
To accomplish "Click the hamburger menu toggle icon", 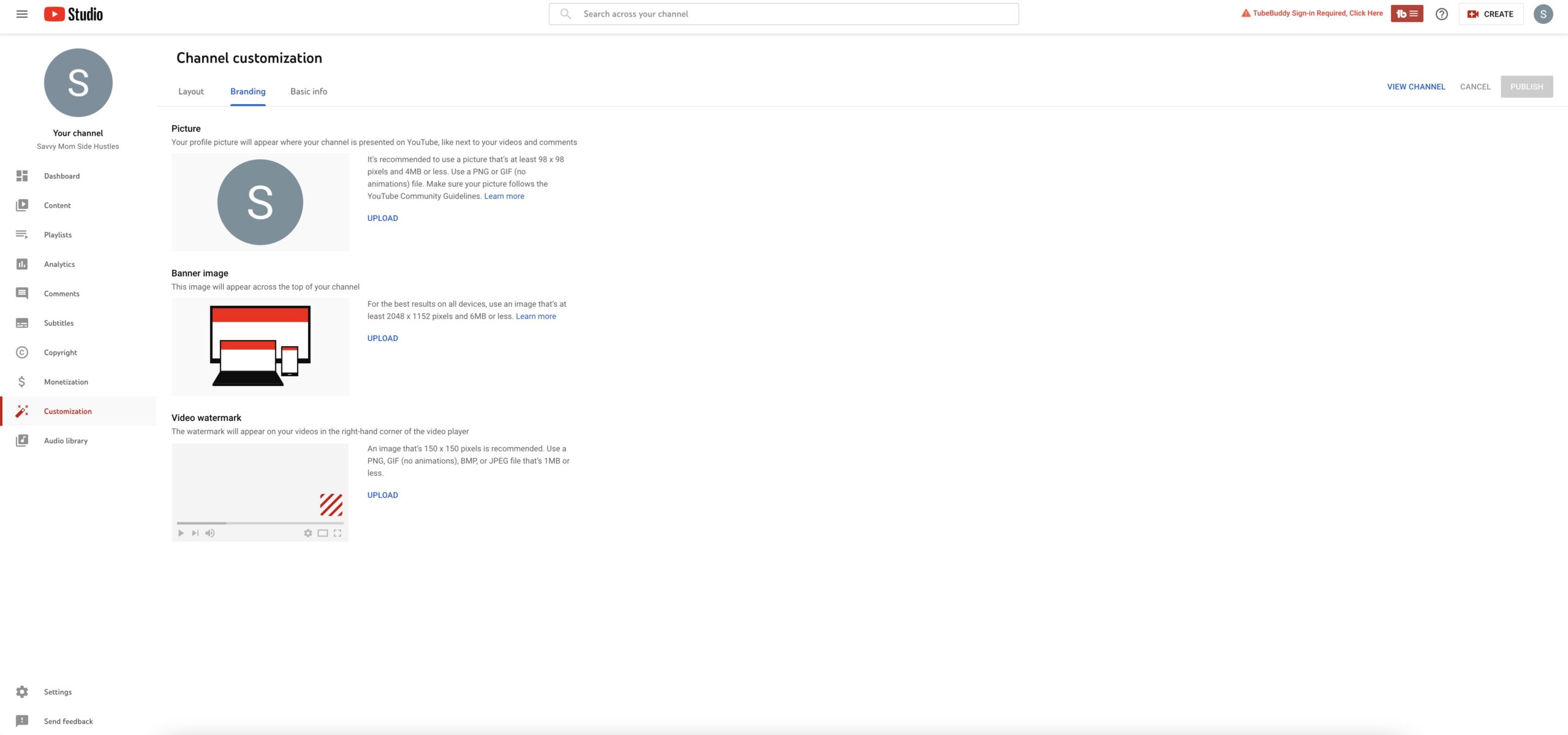I will (x=20, y=14).
